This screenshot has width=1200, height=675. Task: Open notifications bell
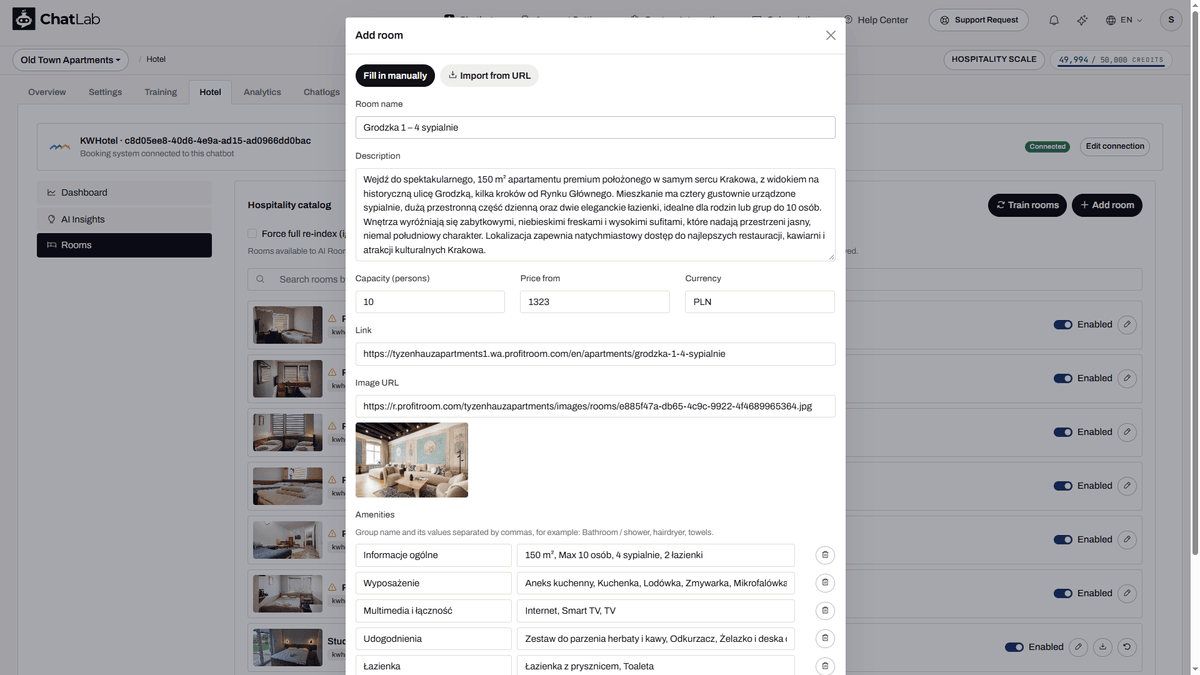[x=1054, y=20]
